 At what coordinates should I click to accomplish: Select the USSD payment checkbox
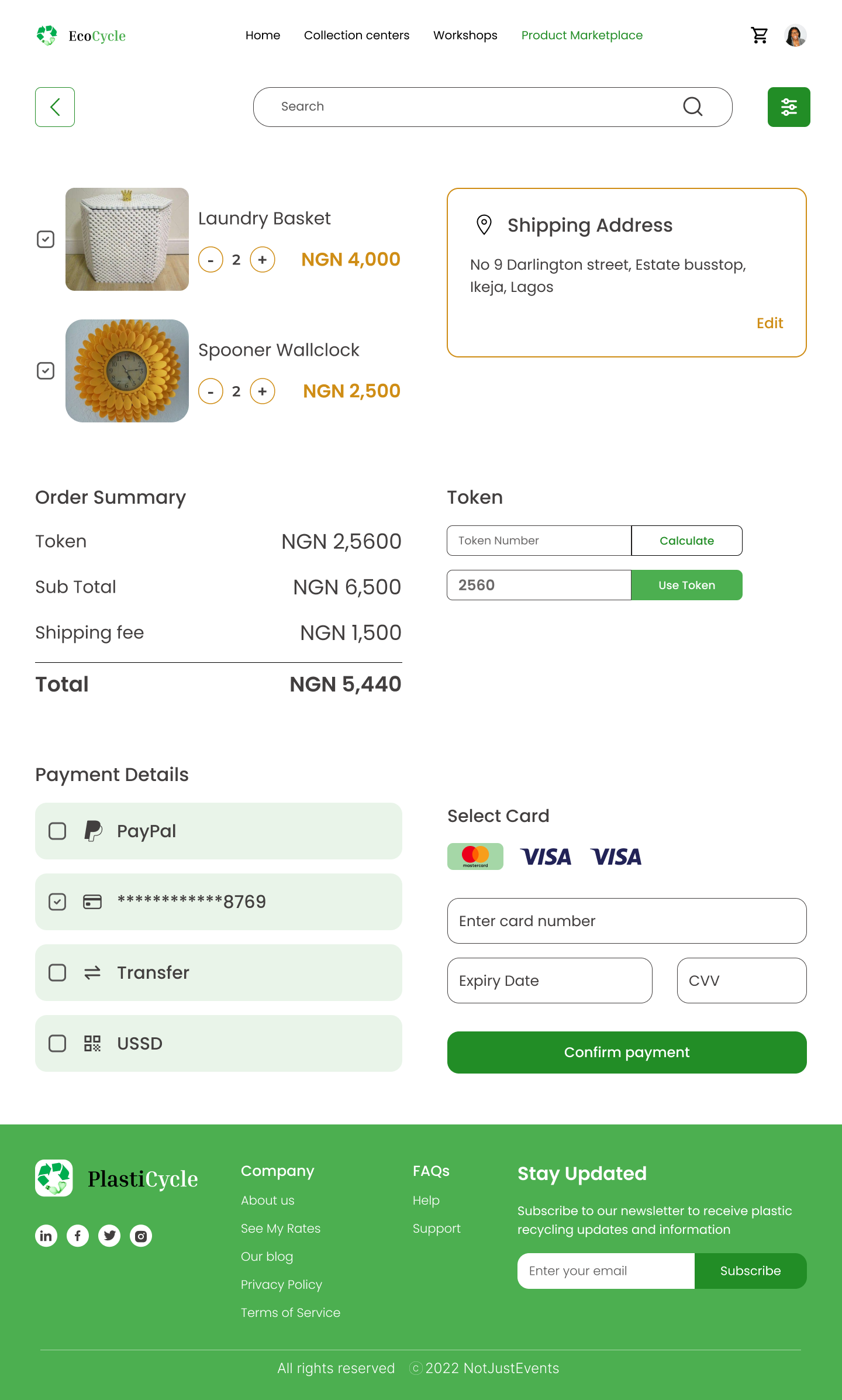[x=57, y=1044]
